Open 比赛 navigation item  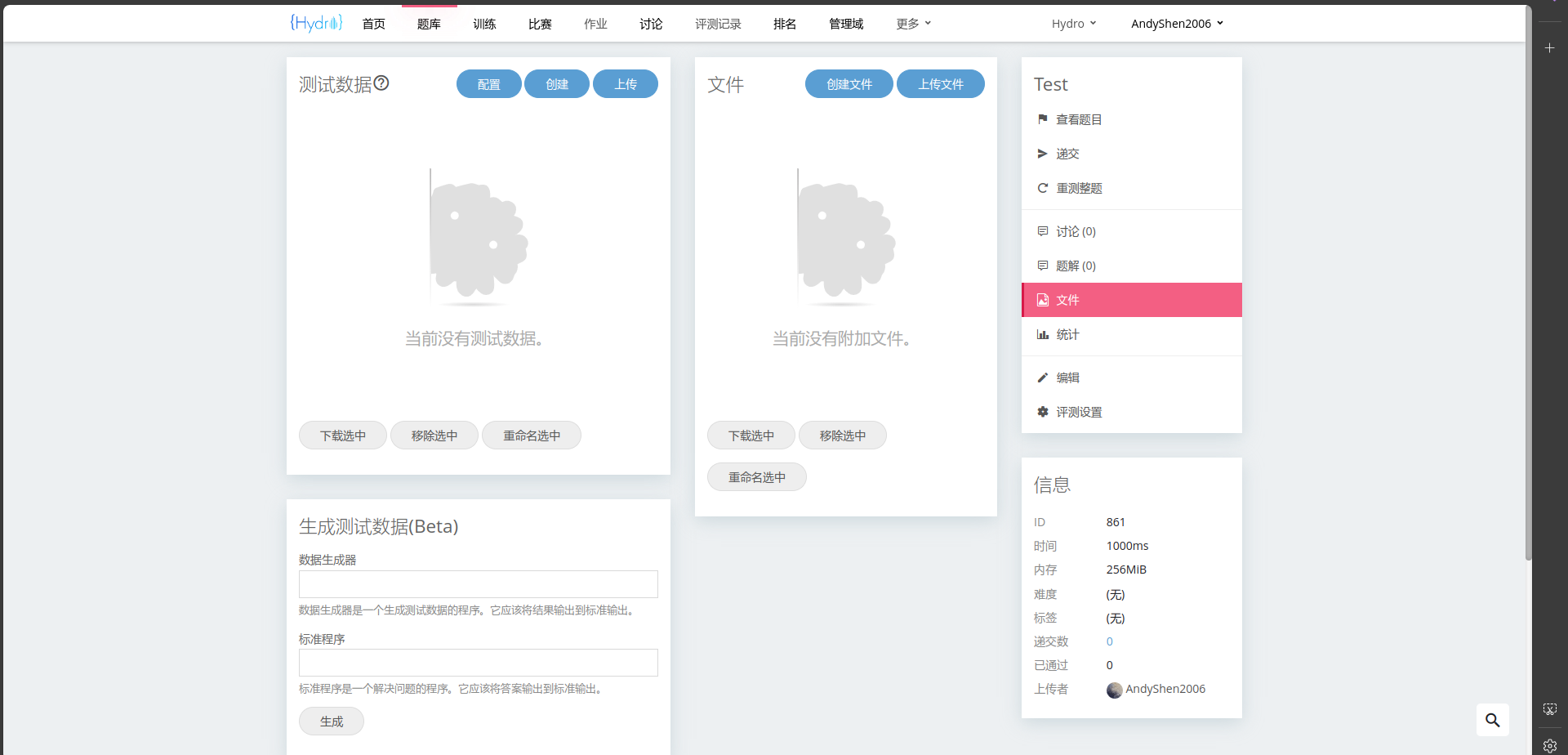540,24
